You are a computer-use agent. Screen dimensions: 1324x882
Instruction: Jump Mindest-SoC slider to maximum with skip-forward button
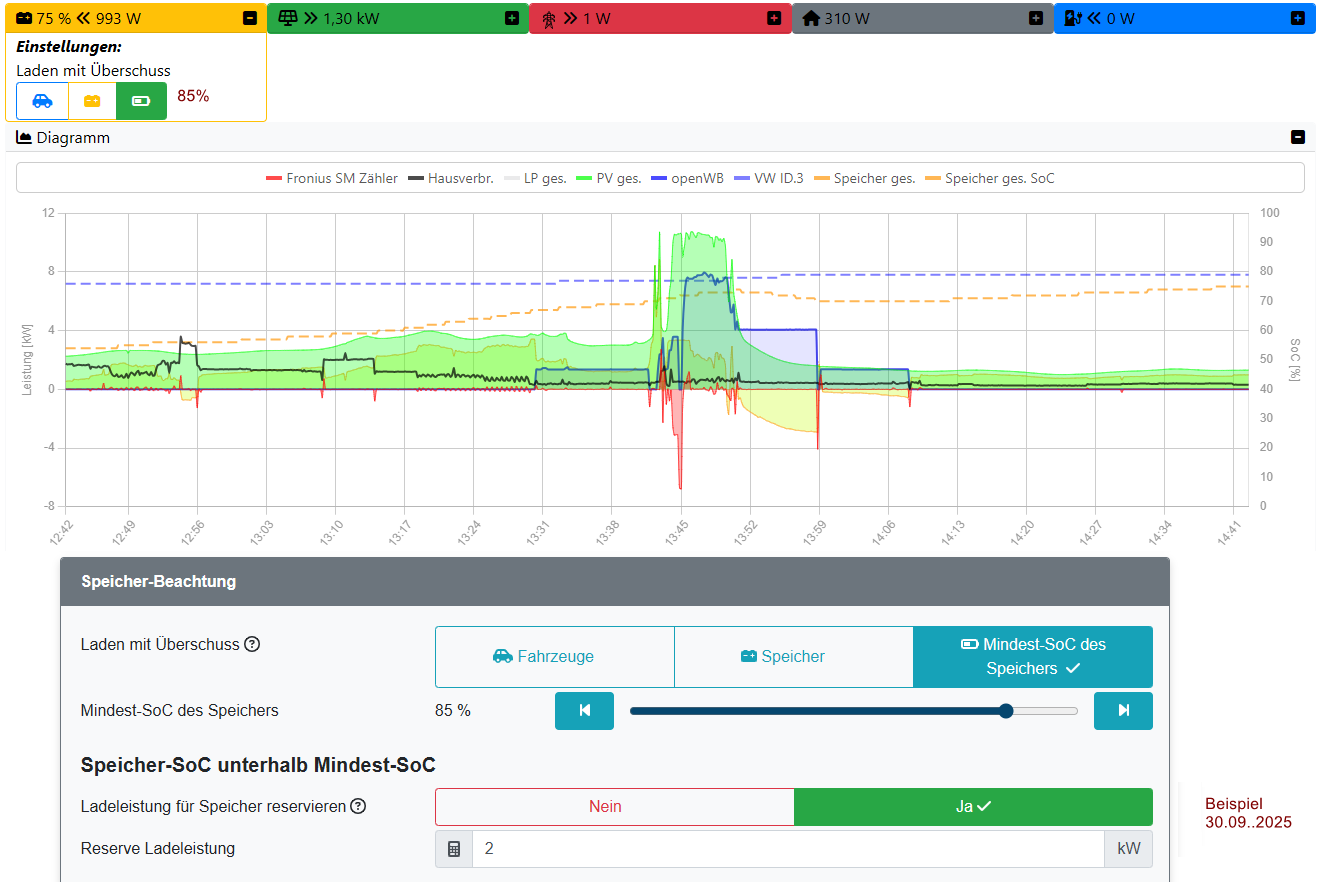(1123, 711)
